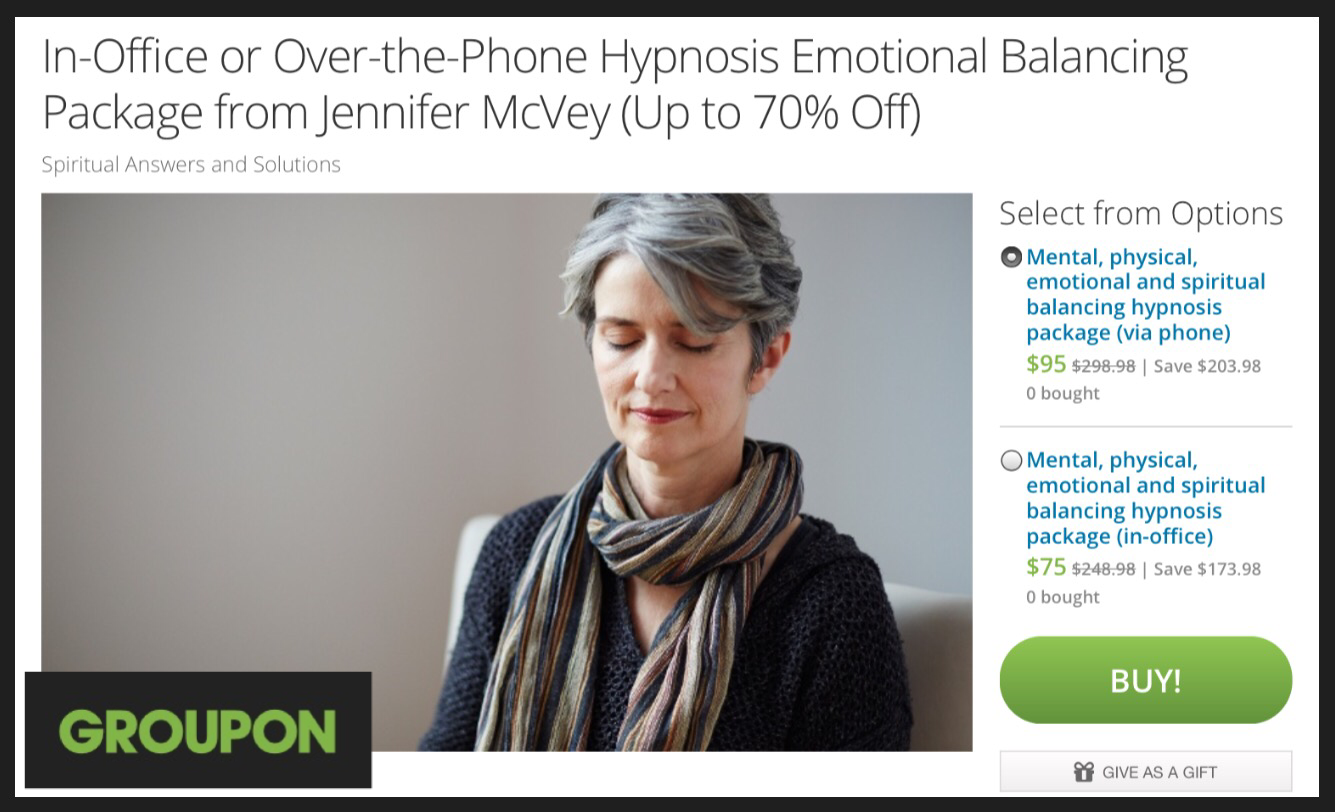Viewport: 1335px width, 812px height.
Task: Click the GROUPON logo
Action: tap(198, 730)
